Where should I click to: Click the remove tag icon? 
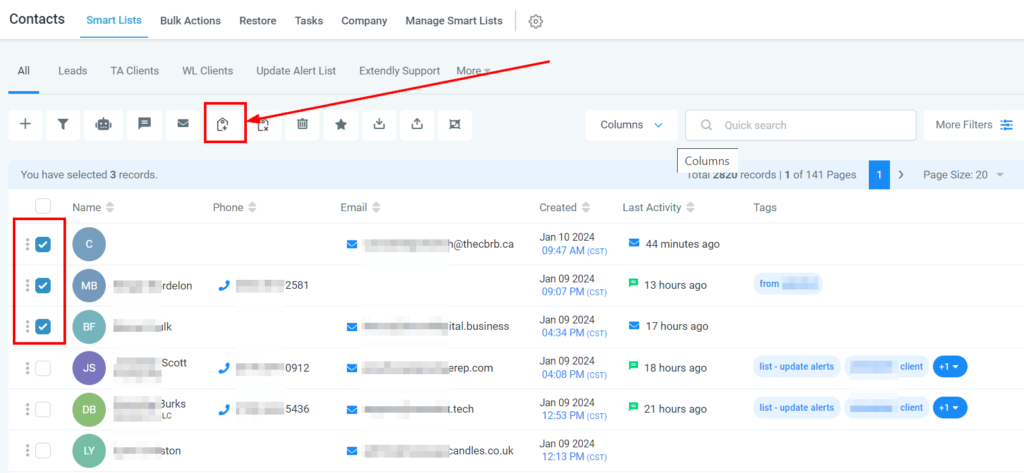click(x=263, y=125)
